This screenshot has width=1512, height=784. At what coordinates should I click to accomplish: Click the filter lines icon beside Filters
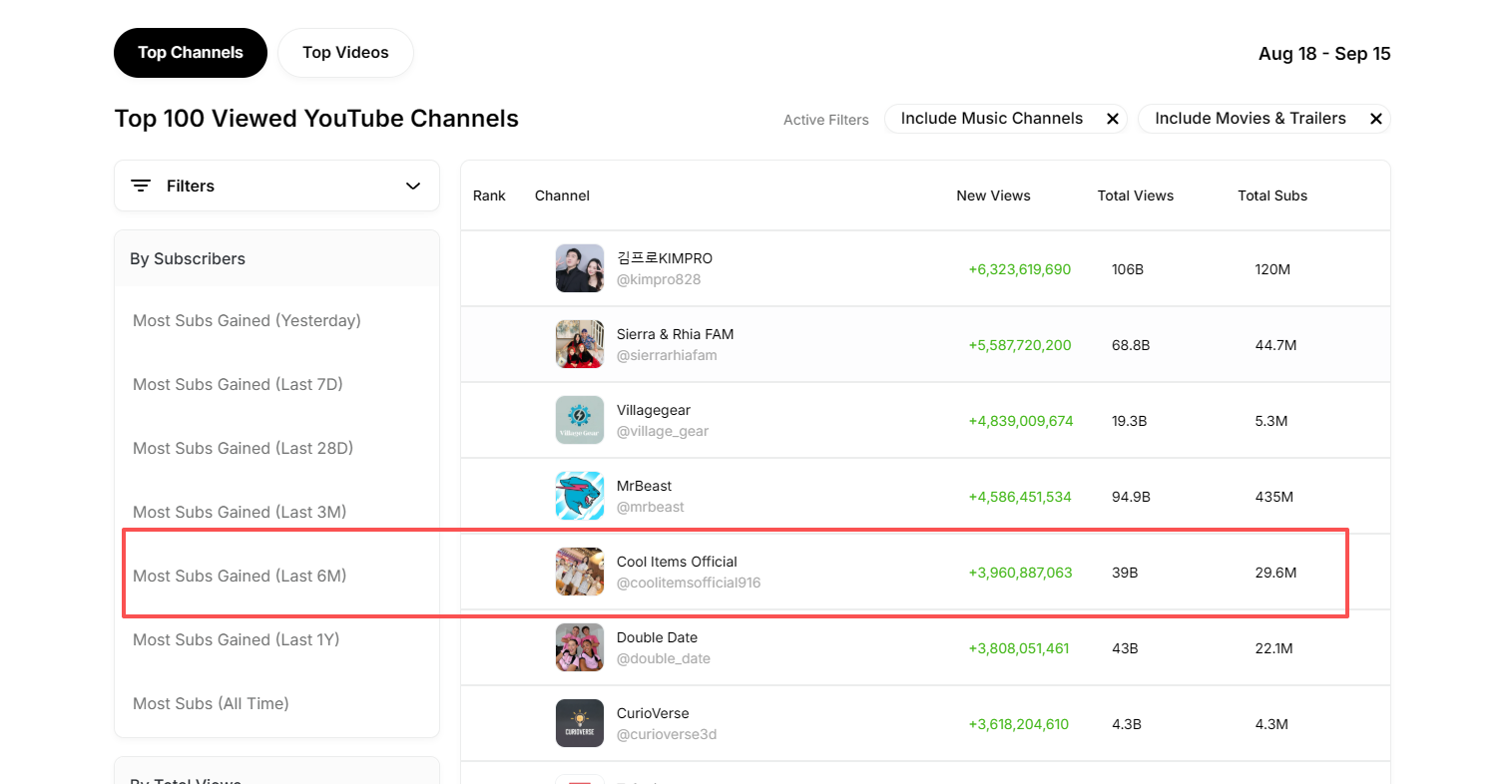point(141,187)
